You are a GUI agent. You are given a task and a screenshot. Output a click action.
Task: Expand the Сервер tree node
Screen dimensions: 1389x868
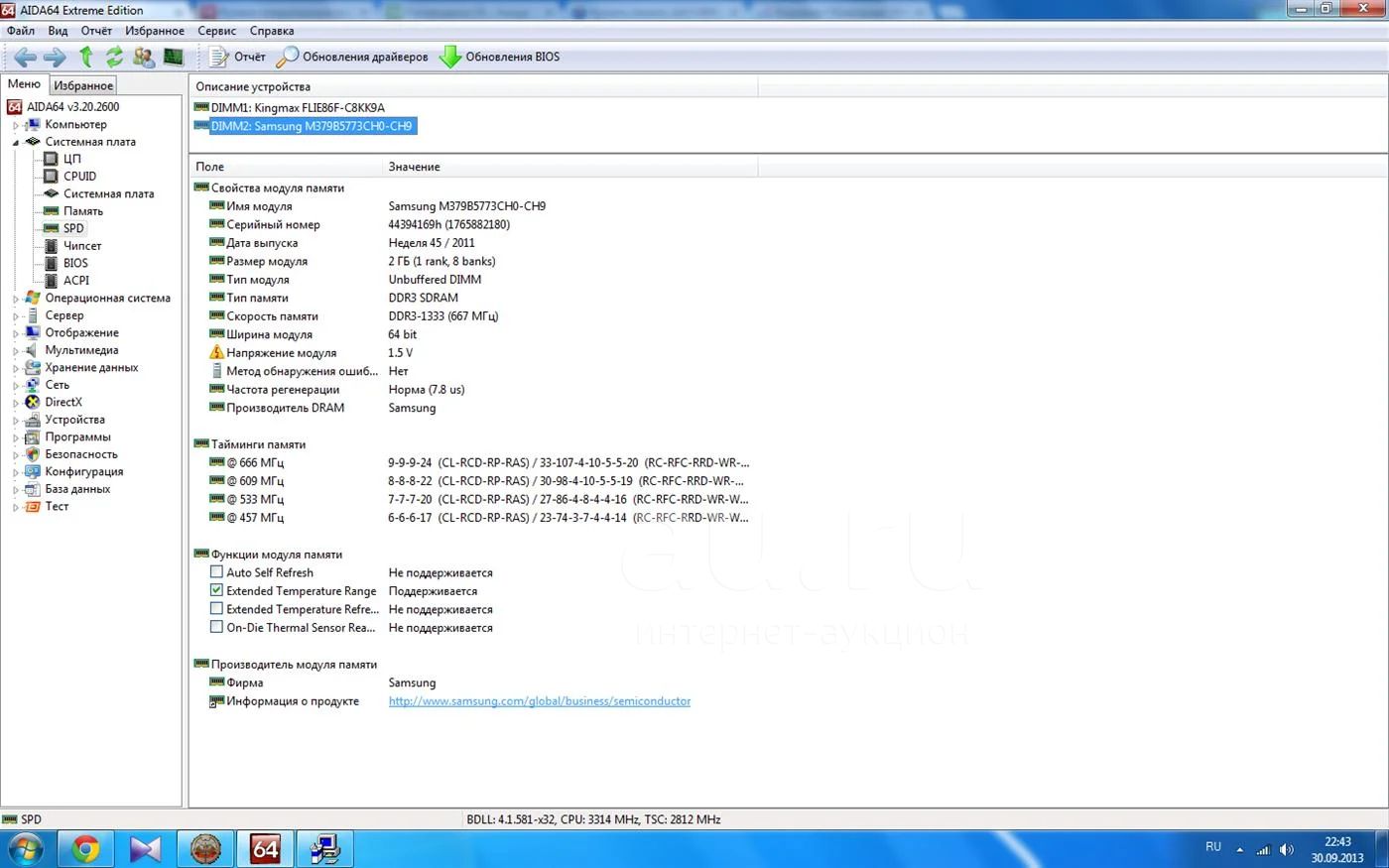[15, 316]
